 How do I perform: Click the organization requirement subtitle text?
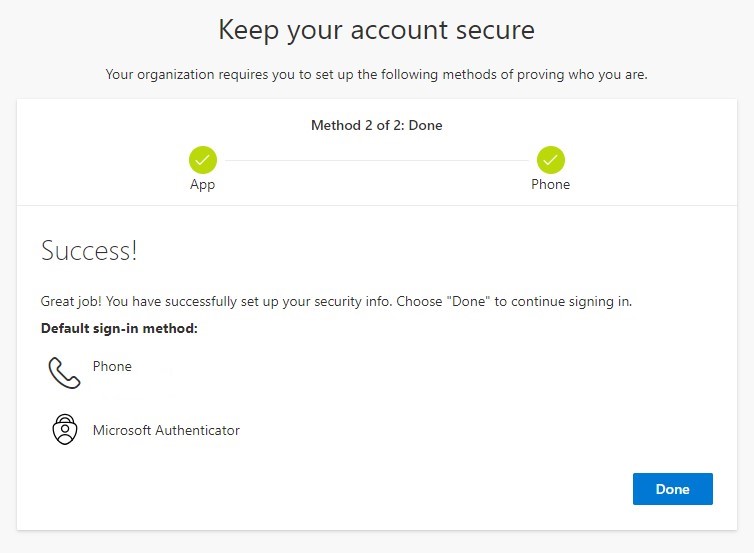coord(377,75)
